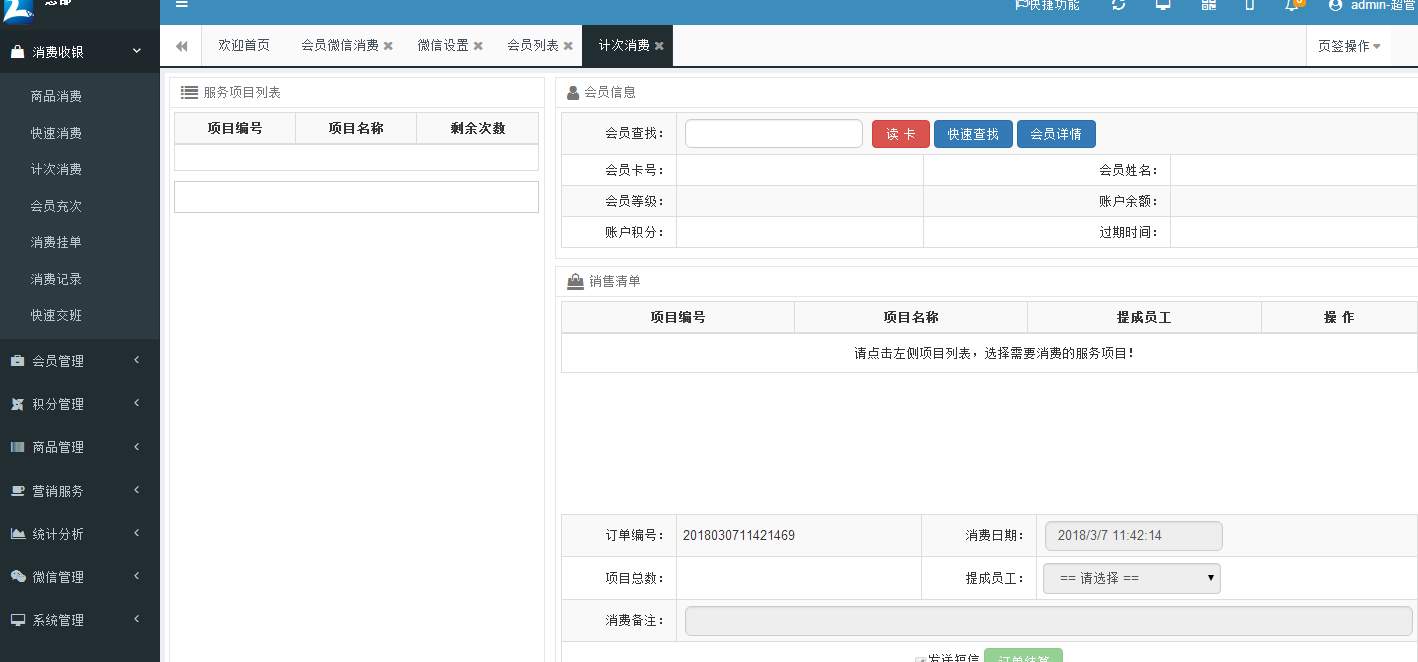This screenshot has width=1418, height=662.
Task: Open 消费记录 in the sidebar
Action: tap(56, 279)
